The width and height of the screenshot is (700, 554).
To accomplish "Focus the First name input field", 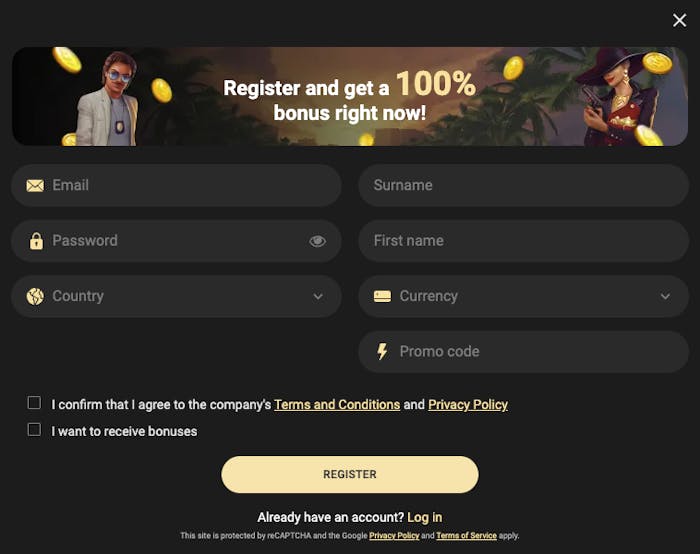I will [523, 241].
